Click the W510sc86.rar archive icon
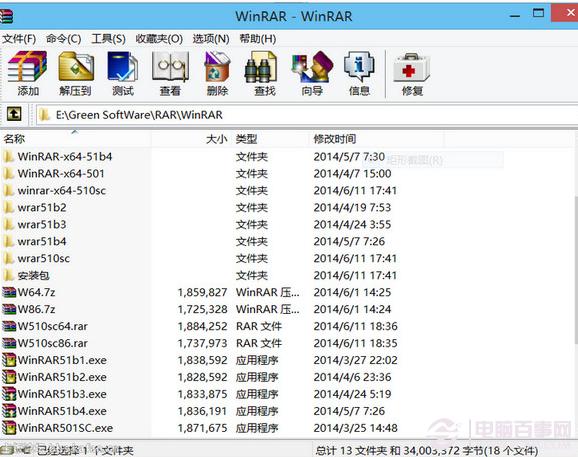The image size is (578, 457). coord(9,343)
